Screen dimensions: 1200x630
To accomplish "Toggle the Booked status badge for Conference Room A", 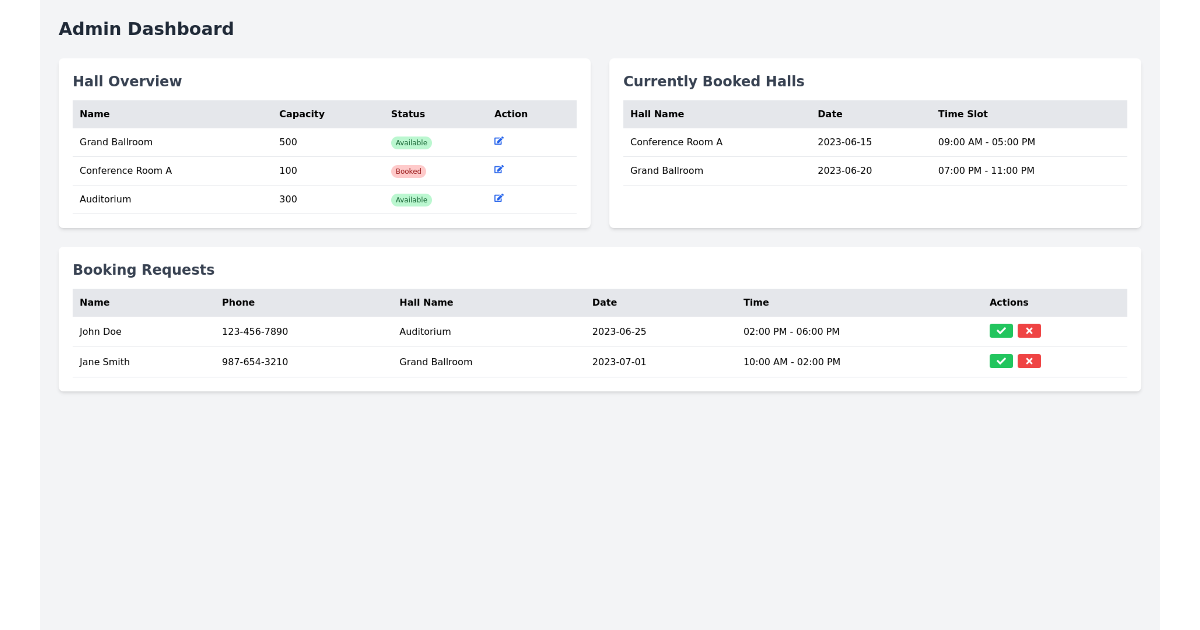I will point(409,170).
